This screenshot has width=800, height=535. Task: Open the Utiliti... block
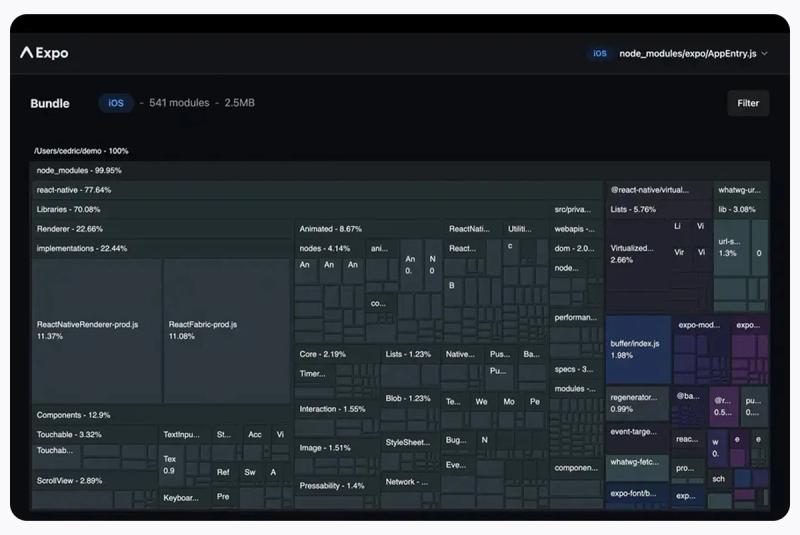pos(524,229)
